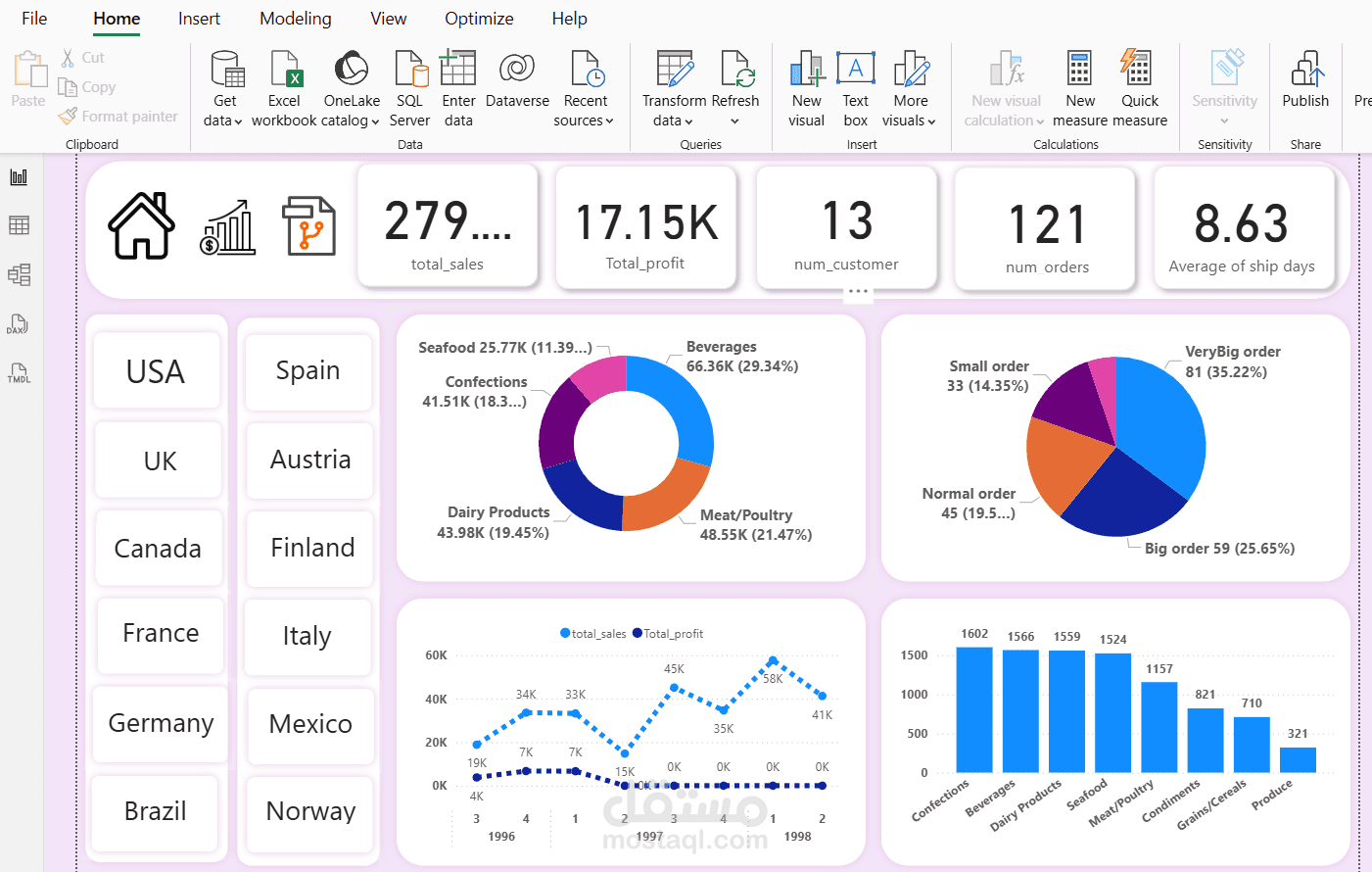Expand the Refresh dropdown arrow

coord(734,121)
